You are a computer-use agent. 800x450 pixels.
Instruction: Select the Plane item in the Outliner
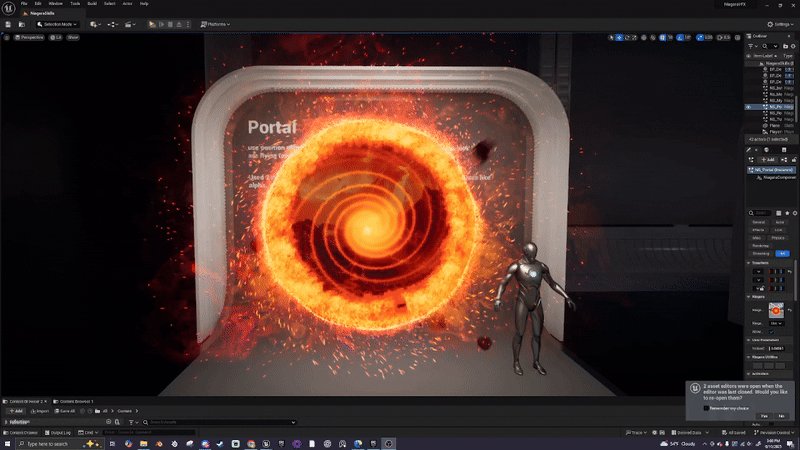click(774, 126)
